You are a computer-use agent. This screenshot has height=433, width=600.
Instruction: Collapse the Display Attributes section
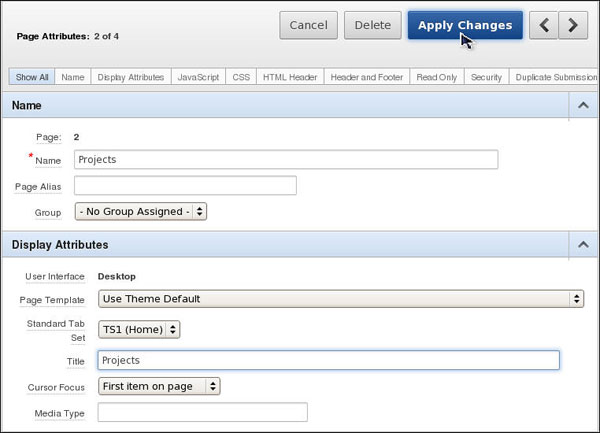click(581, 244)
